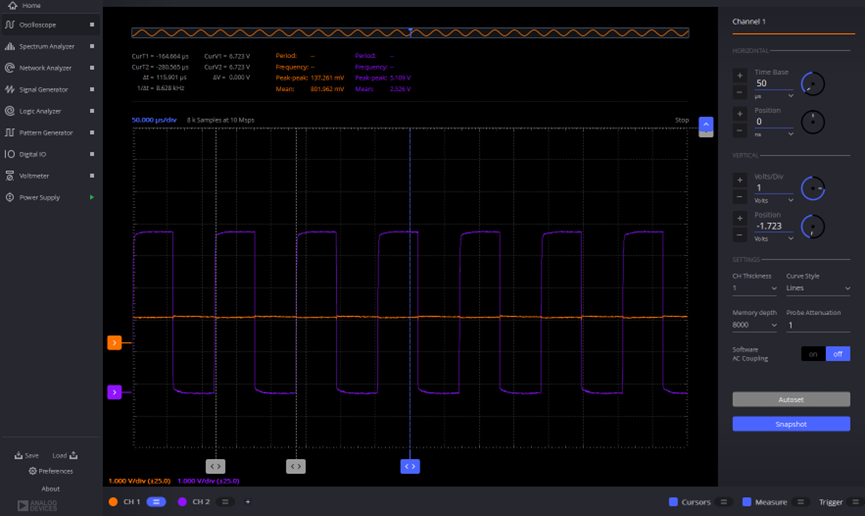This screenshot has height=516, width=865.
Task: Add a new channel with plus
Action: pyautogui.click(x=248, y=502)
